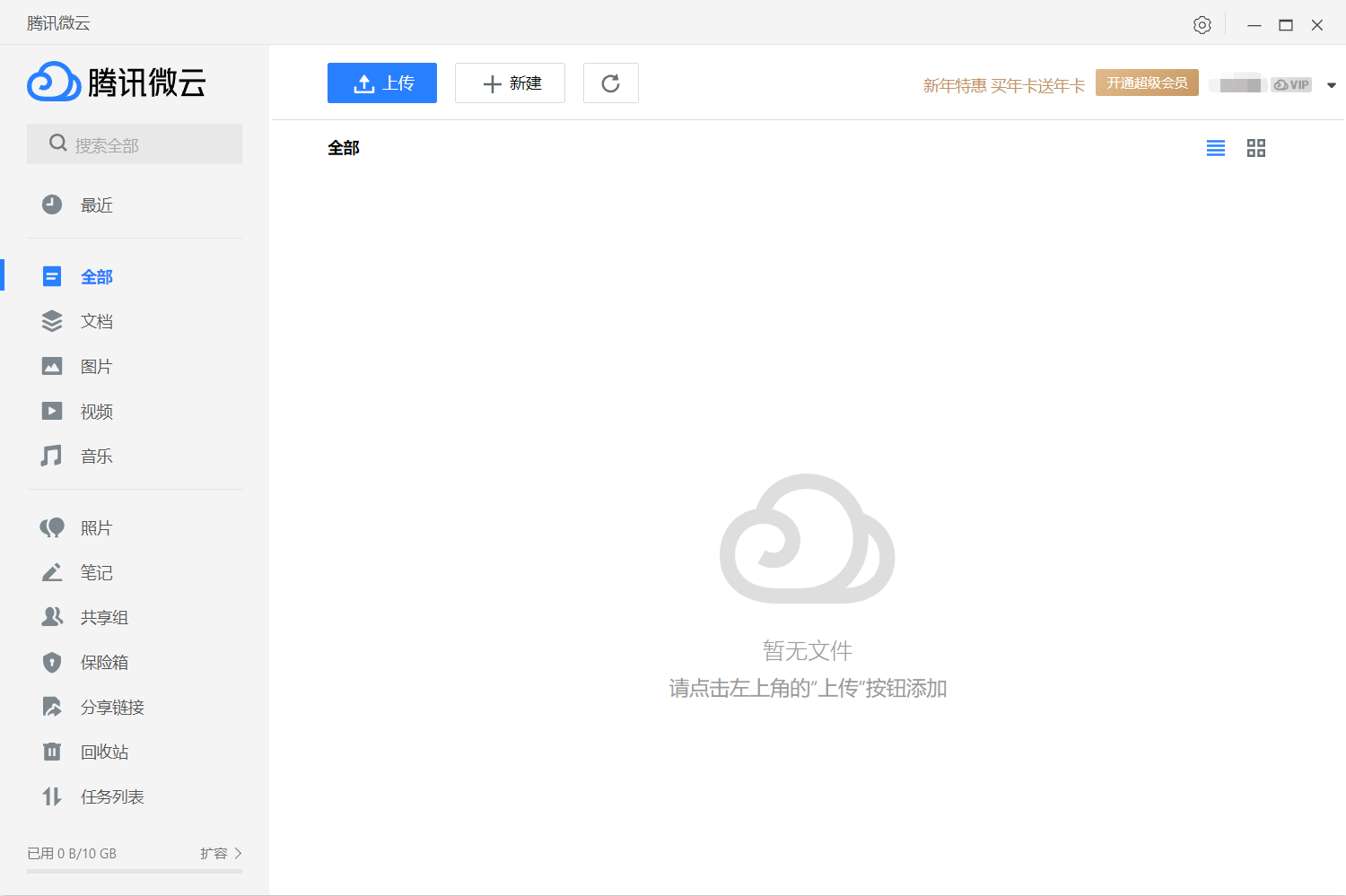This screenshot has height=896, width=1346.
Task: Click the Shared group (共享组) people icon
Action: (52, 617)
